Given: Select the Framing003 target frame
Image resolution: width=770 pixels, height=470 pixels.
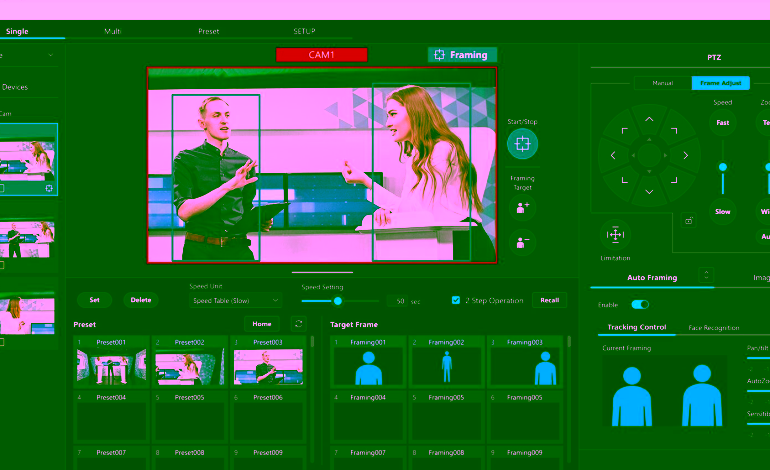Looking at the screenshot, I should point(525,362).
